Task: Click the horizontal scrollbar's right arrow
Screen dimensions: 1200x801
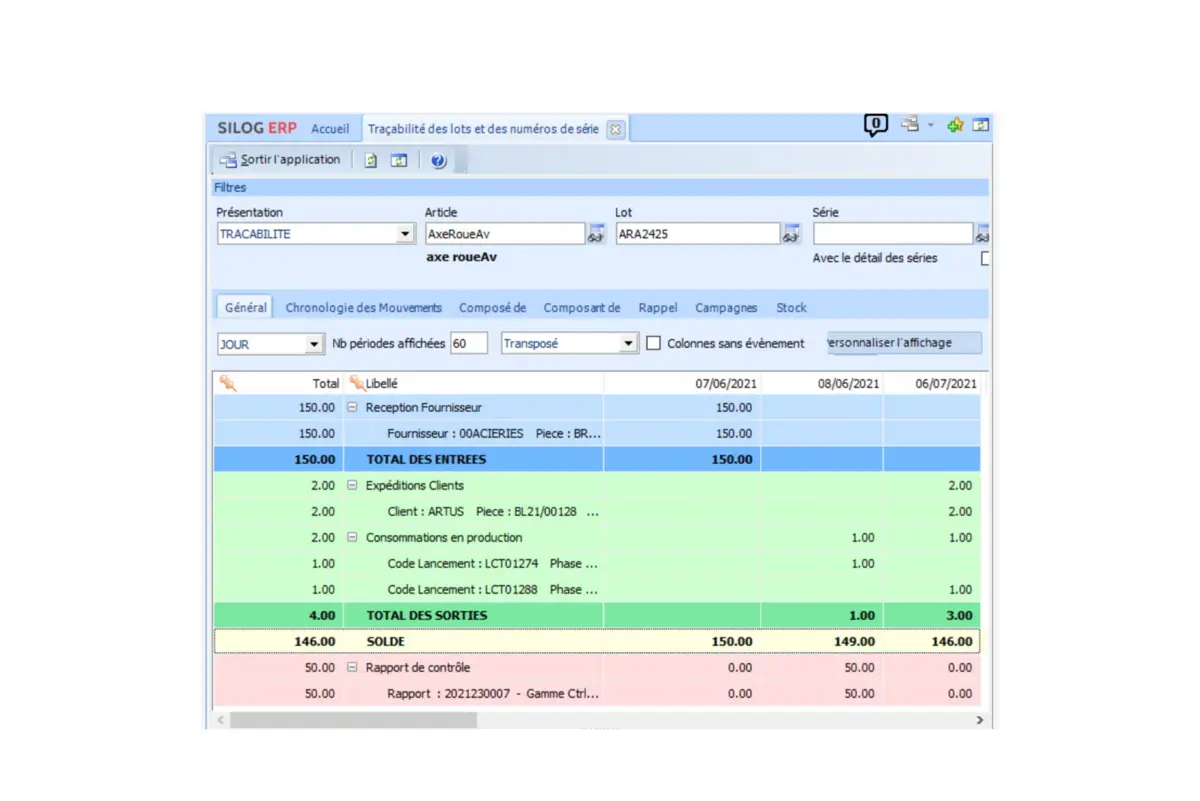Action: click(980, 720)
